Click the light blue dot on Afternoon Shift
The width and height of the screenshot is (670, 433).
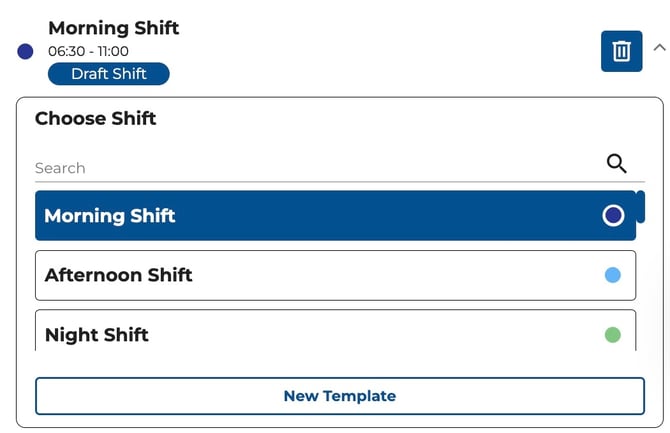click(613, 275)
